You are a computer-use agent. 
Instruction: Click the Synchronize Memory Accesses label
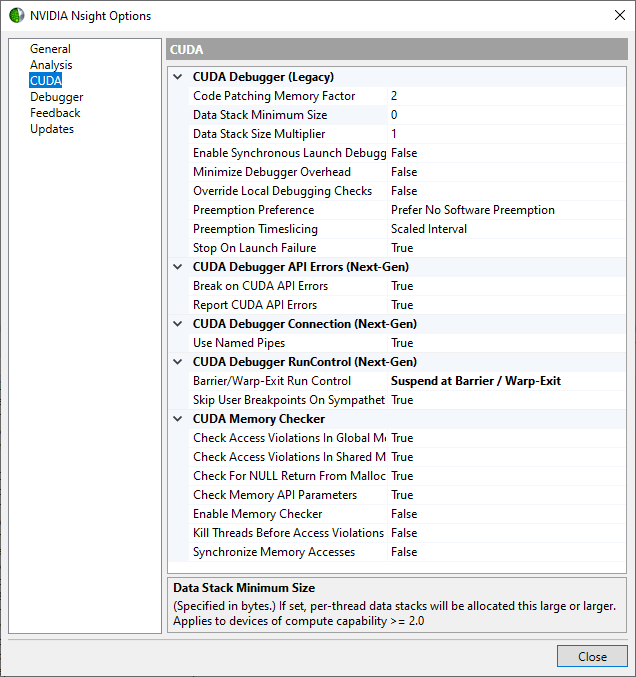tap(274, 552)
